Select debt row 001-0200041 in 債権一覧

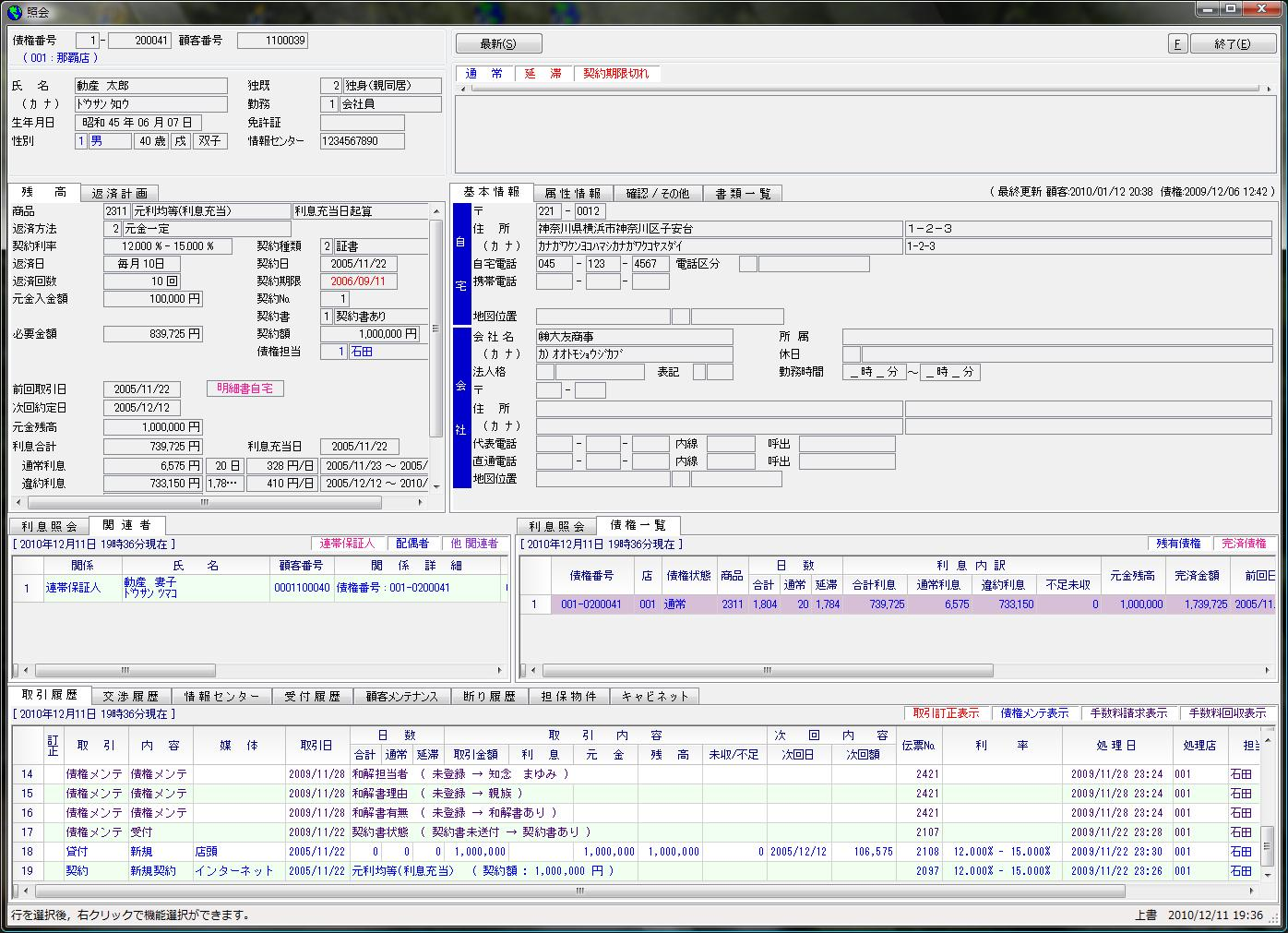pos(590,605)
